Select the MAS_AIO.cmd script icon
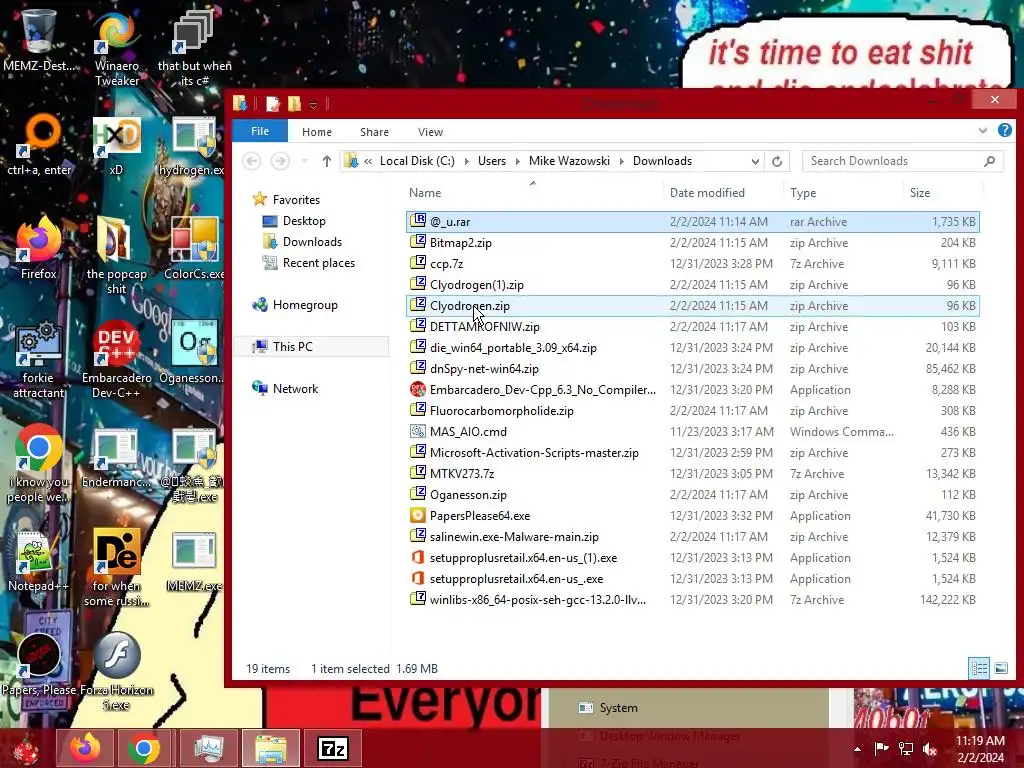 click(x=418, y=431)
